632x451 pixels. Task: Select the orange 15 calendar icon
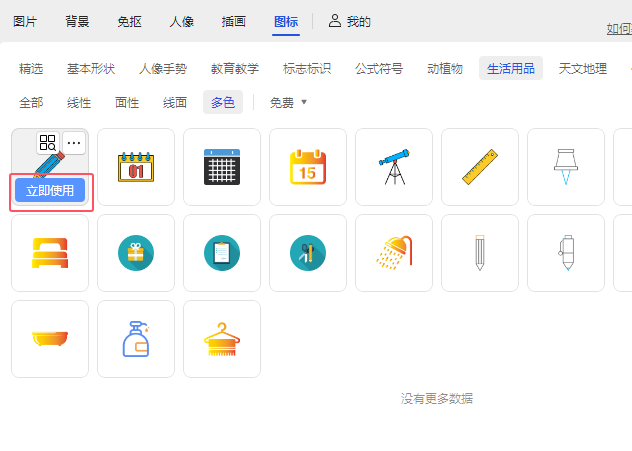point(308,167)
